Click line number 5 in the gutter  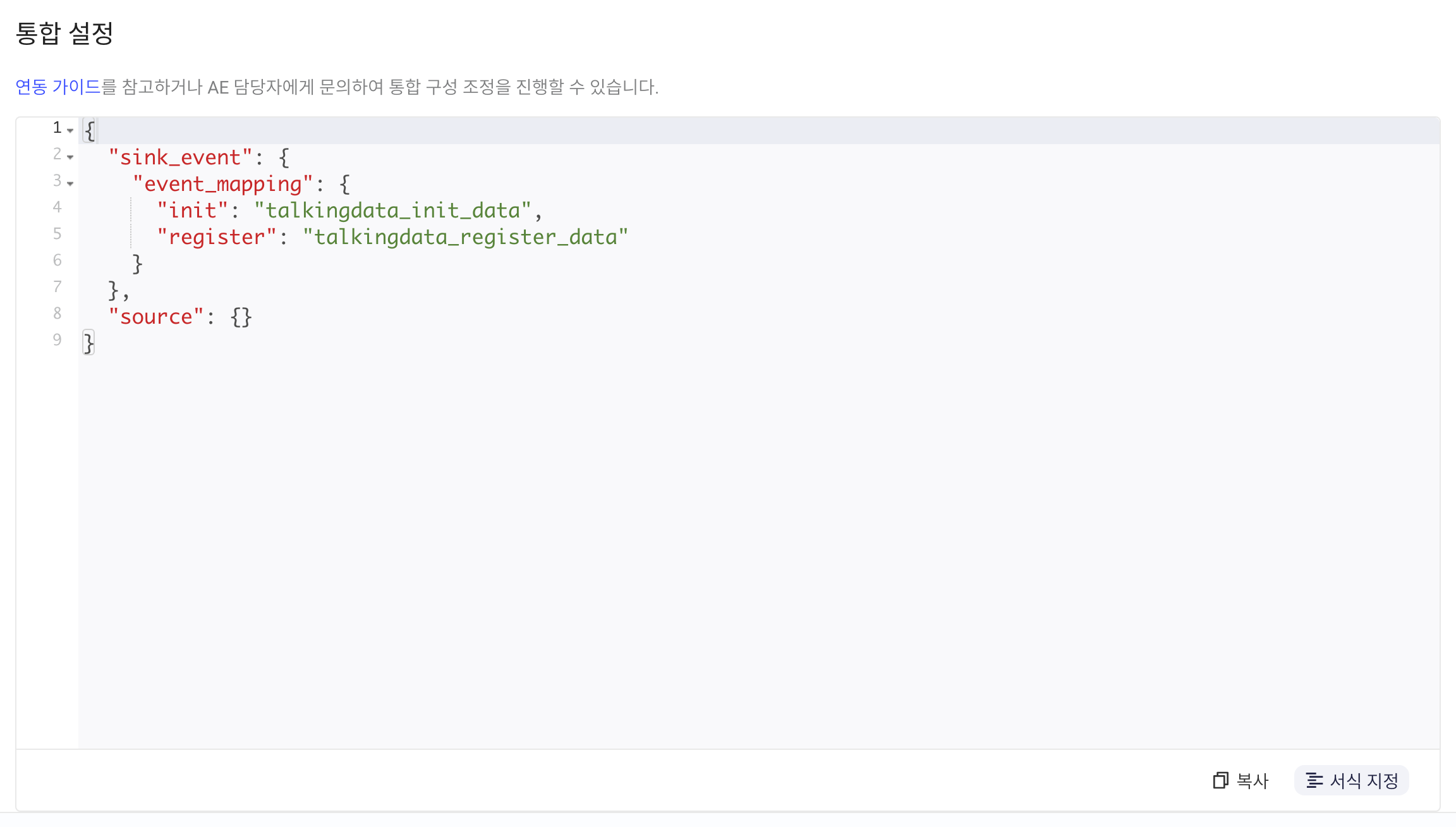click(58, 234)
